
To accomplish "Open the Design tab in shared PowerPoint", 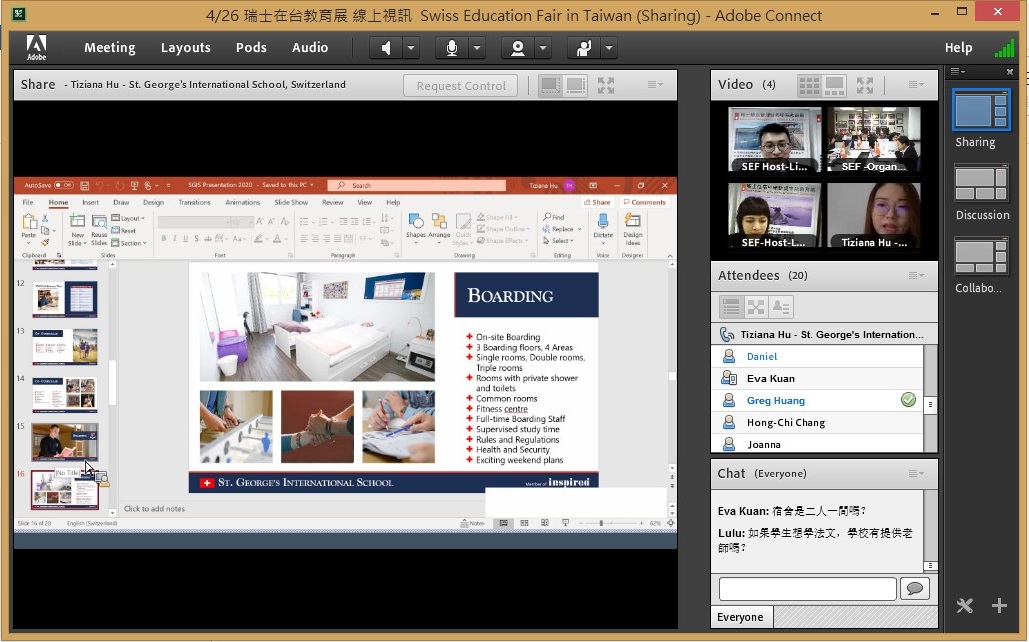I will [154, 203].
